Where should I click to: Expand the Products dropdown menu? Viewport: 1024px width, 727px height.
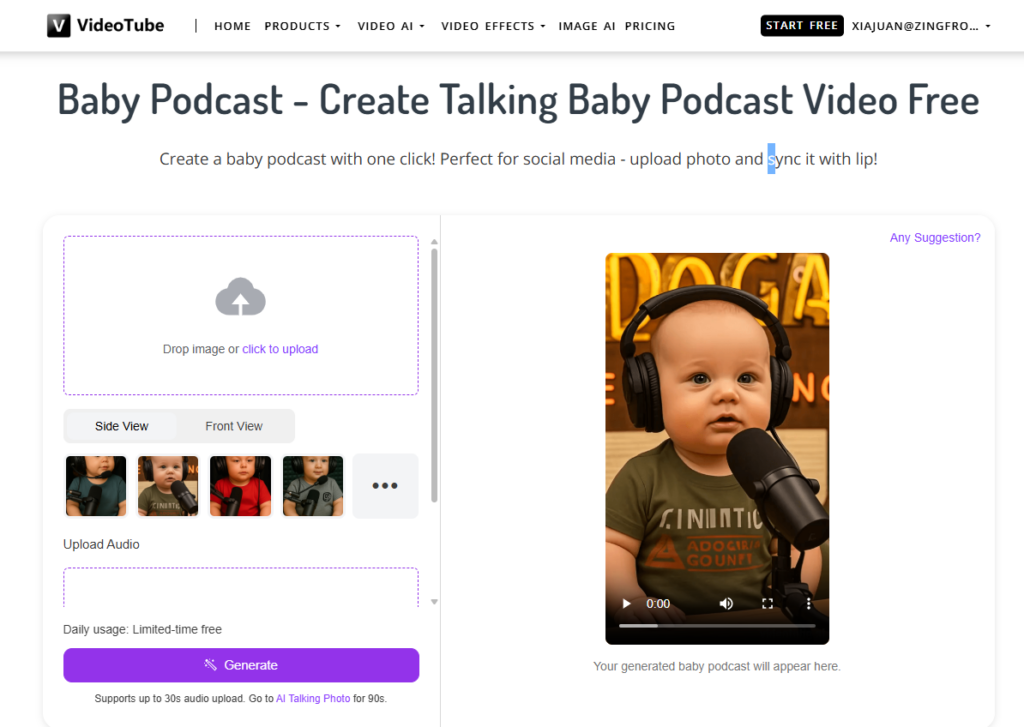(x=302, y=26)
